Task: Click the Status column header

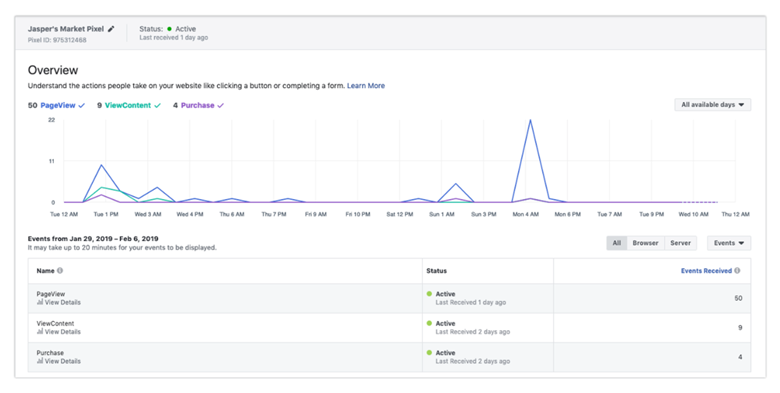Action: tap(436, 271)
